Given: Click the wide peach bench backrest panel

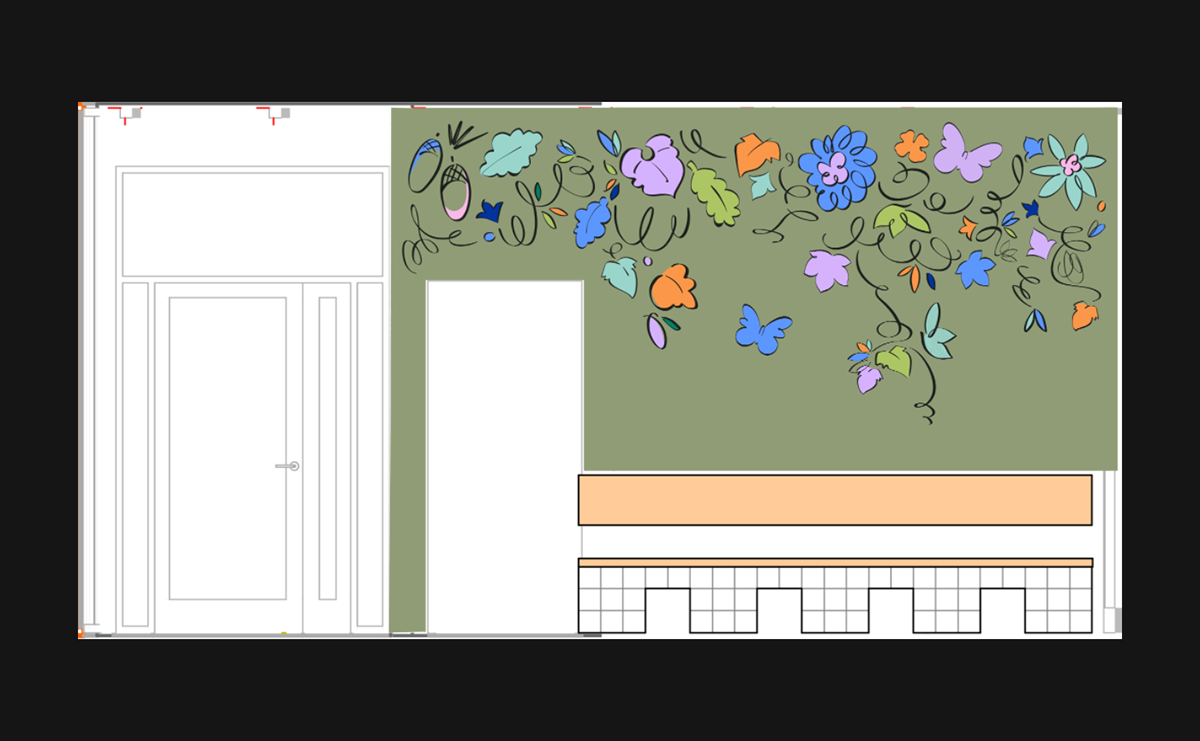Looking at the screenshot, I should [x=834, y=500].
